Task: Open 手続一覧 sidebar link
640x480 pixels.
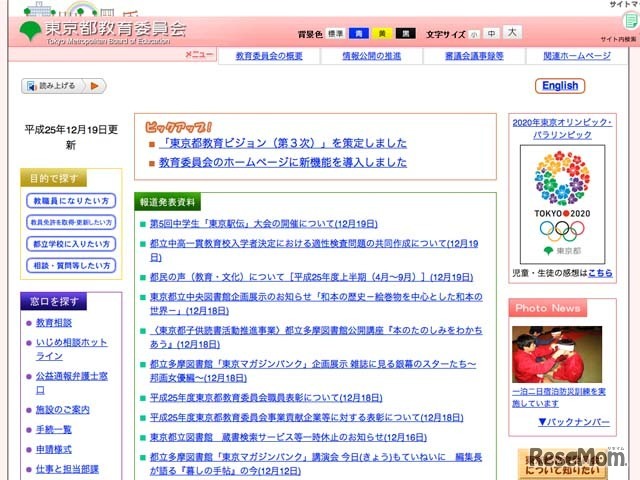Action: (x=54, y=429)
